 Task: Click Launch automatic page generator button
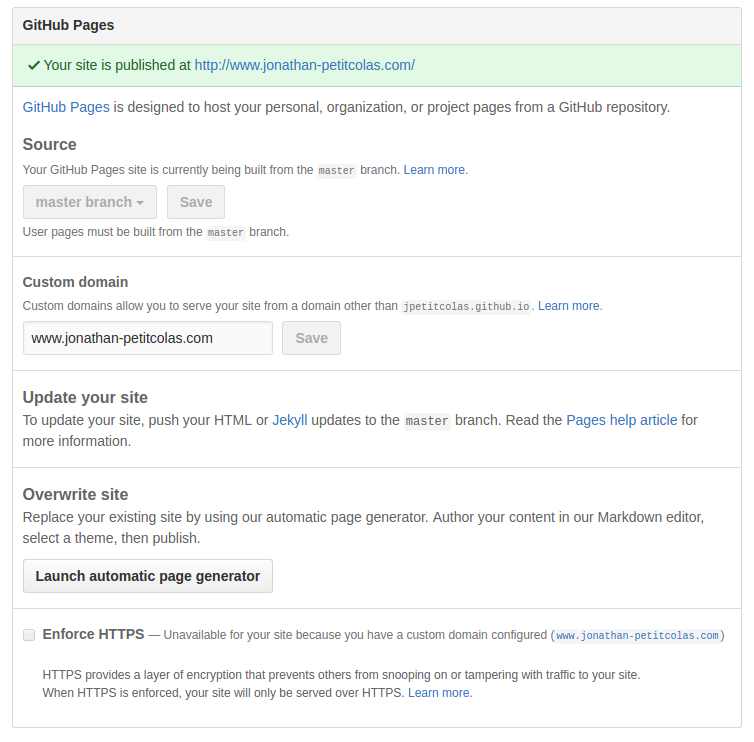point(148,576)
